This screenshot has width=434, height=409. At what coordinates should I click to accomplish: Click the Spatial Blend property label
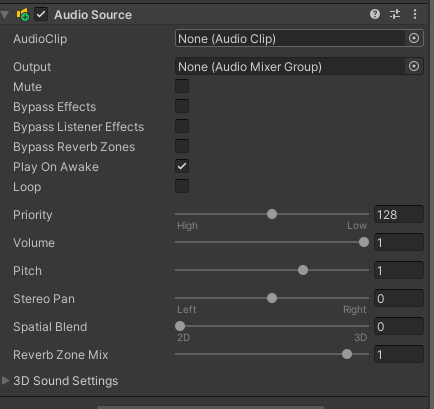point(50,327)
